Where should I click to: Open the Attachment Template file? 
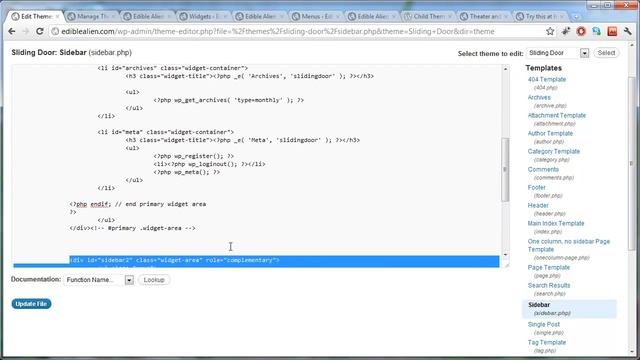[556, 116]
